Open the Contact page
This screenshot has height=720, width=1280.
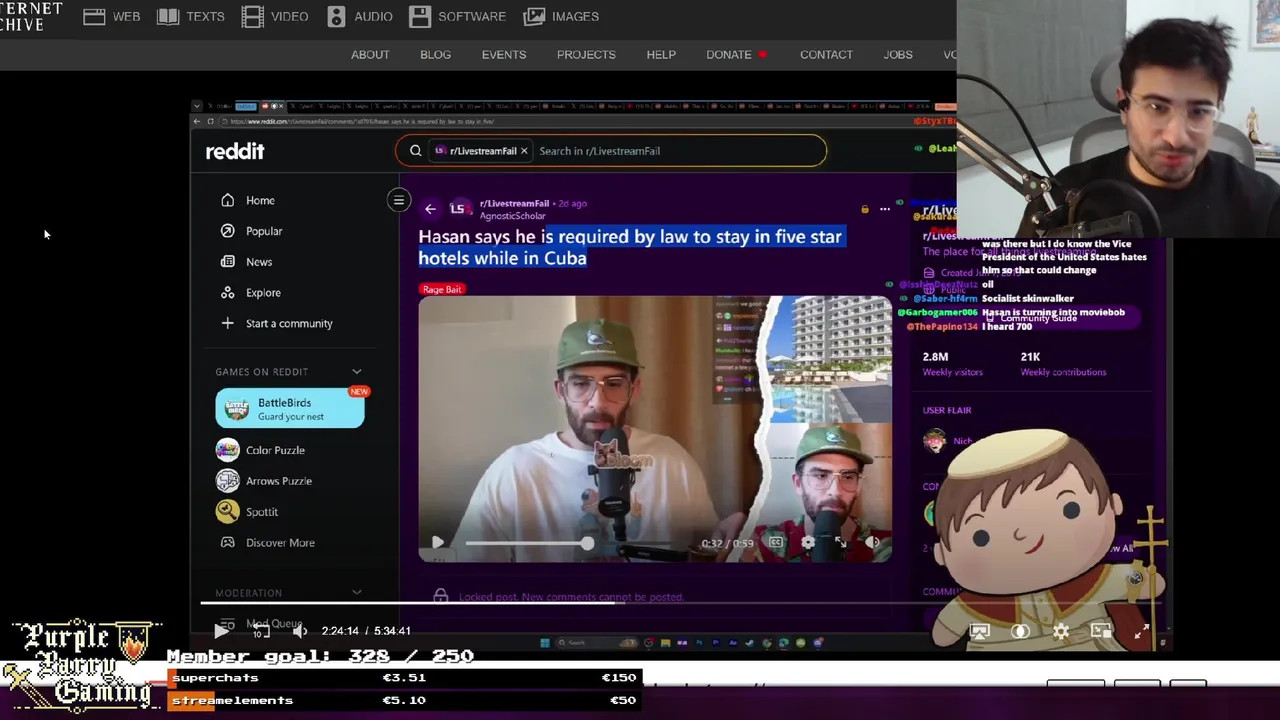[826, 55]
